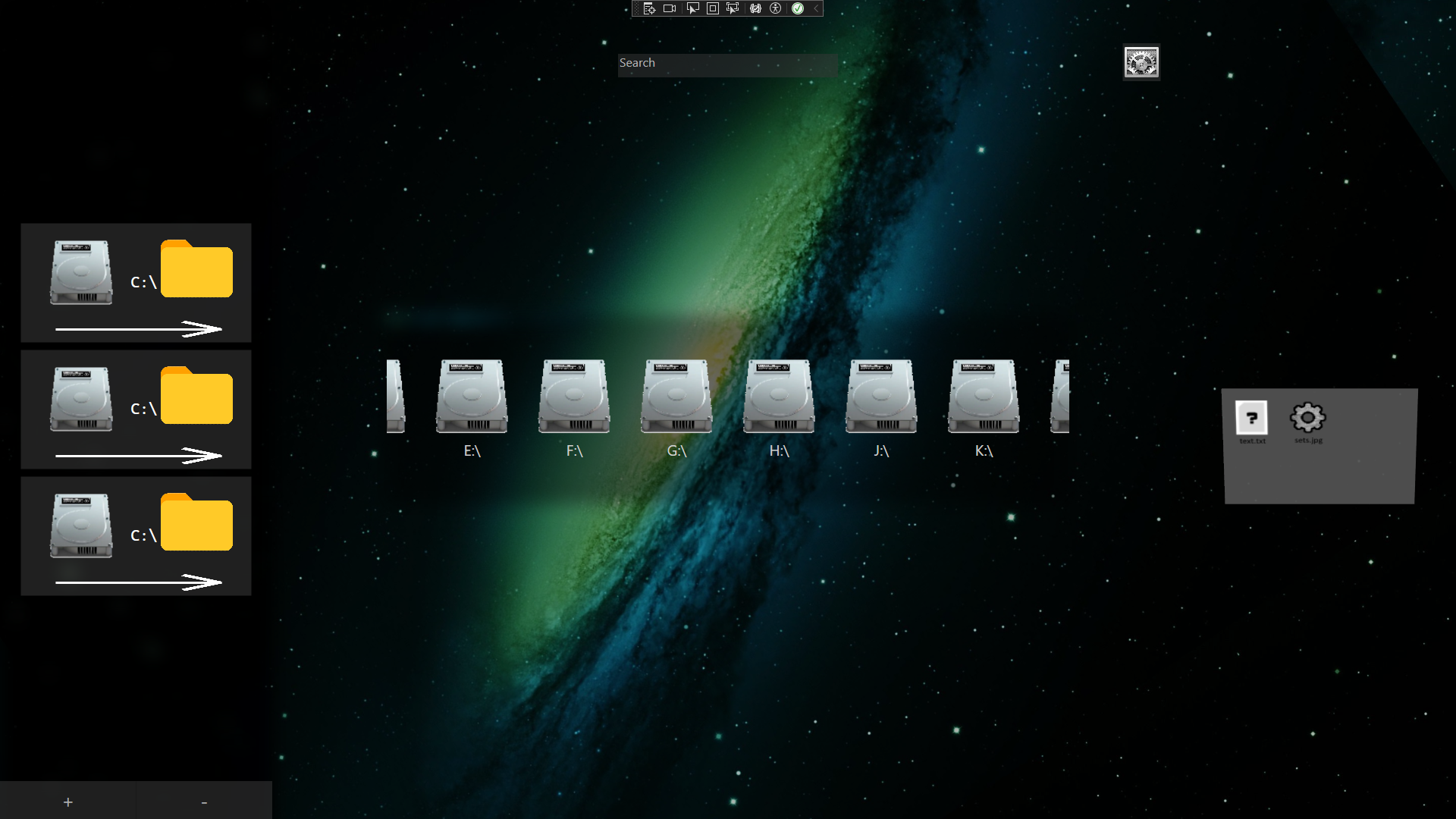Click the green checkmark status icon
The height and width of the screenshot is (819, 1456).
point(798,8)
